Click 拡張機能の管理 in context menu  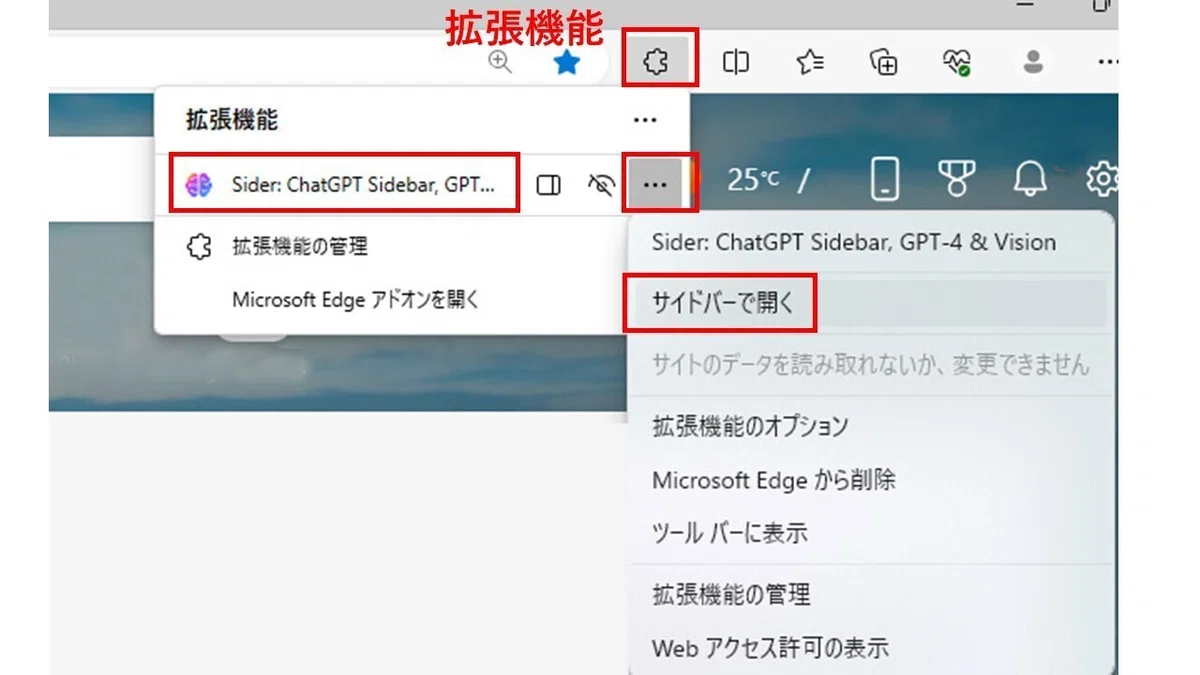(x=731, y=594)
